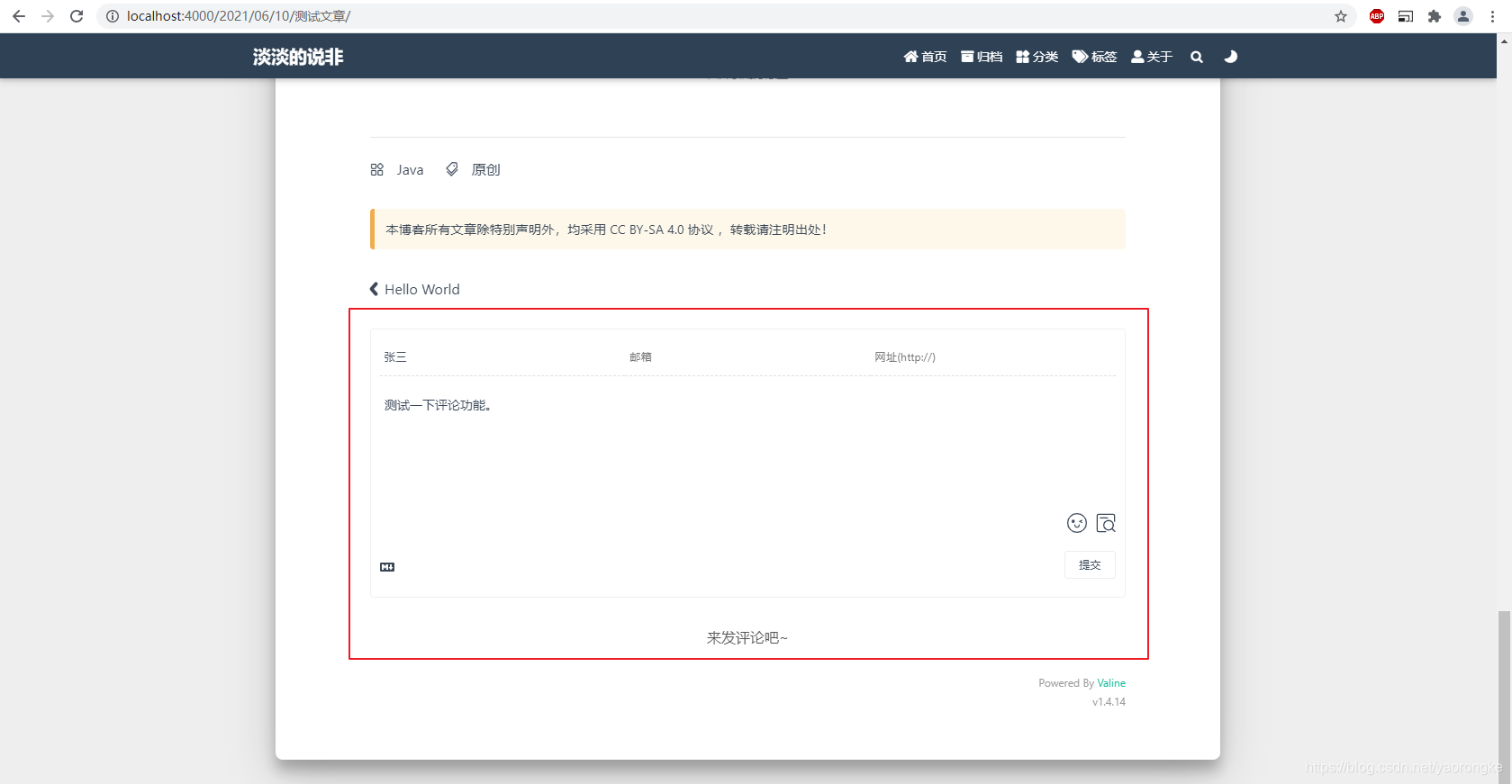Toggle dark mode moon icon

point(1230,57)
